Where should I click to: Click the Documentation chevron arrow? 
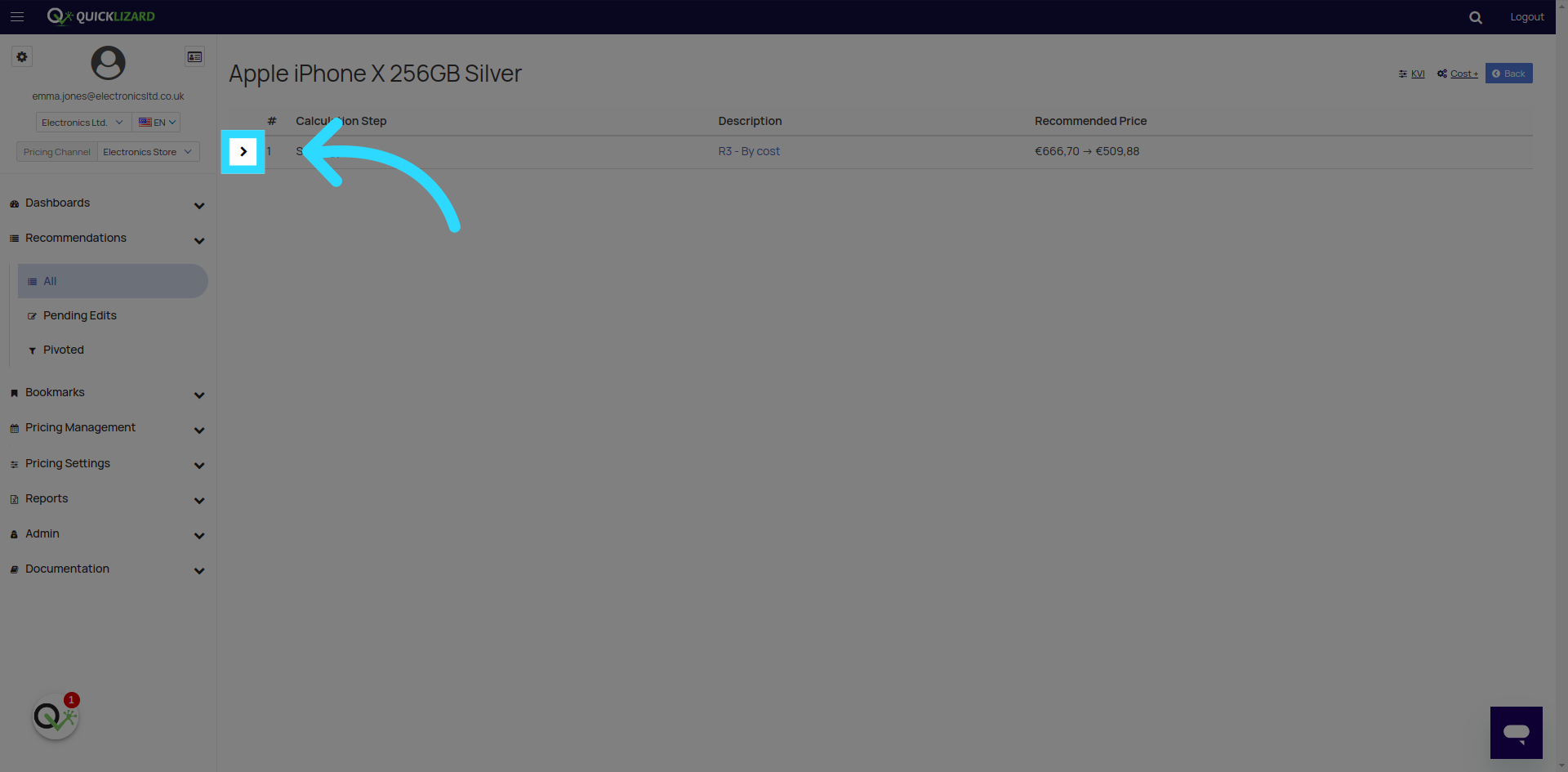(199, 571)
